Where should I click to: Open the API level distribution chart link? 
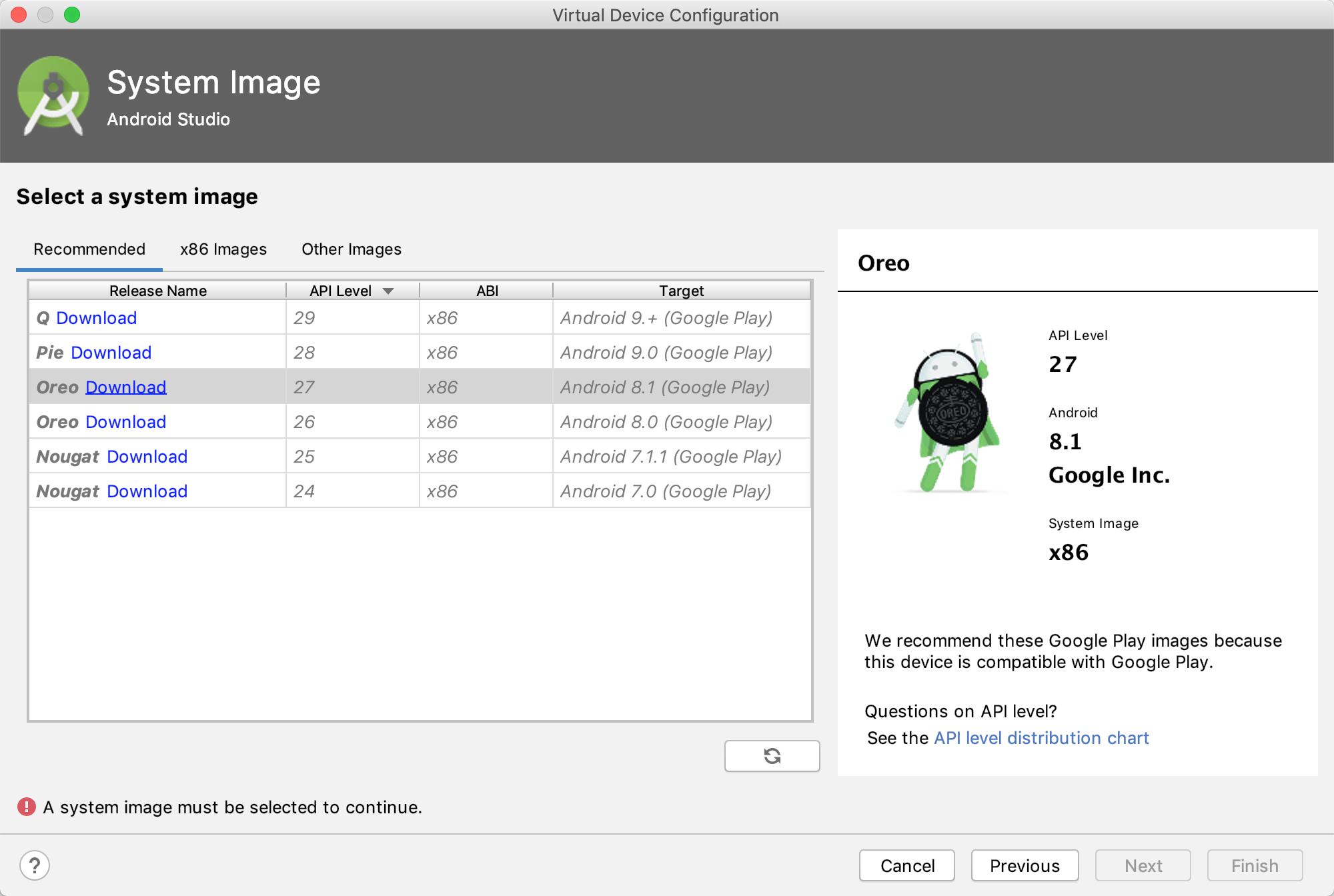pos(1041,738)
